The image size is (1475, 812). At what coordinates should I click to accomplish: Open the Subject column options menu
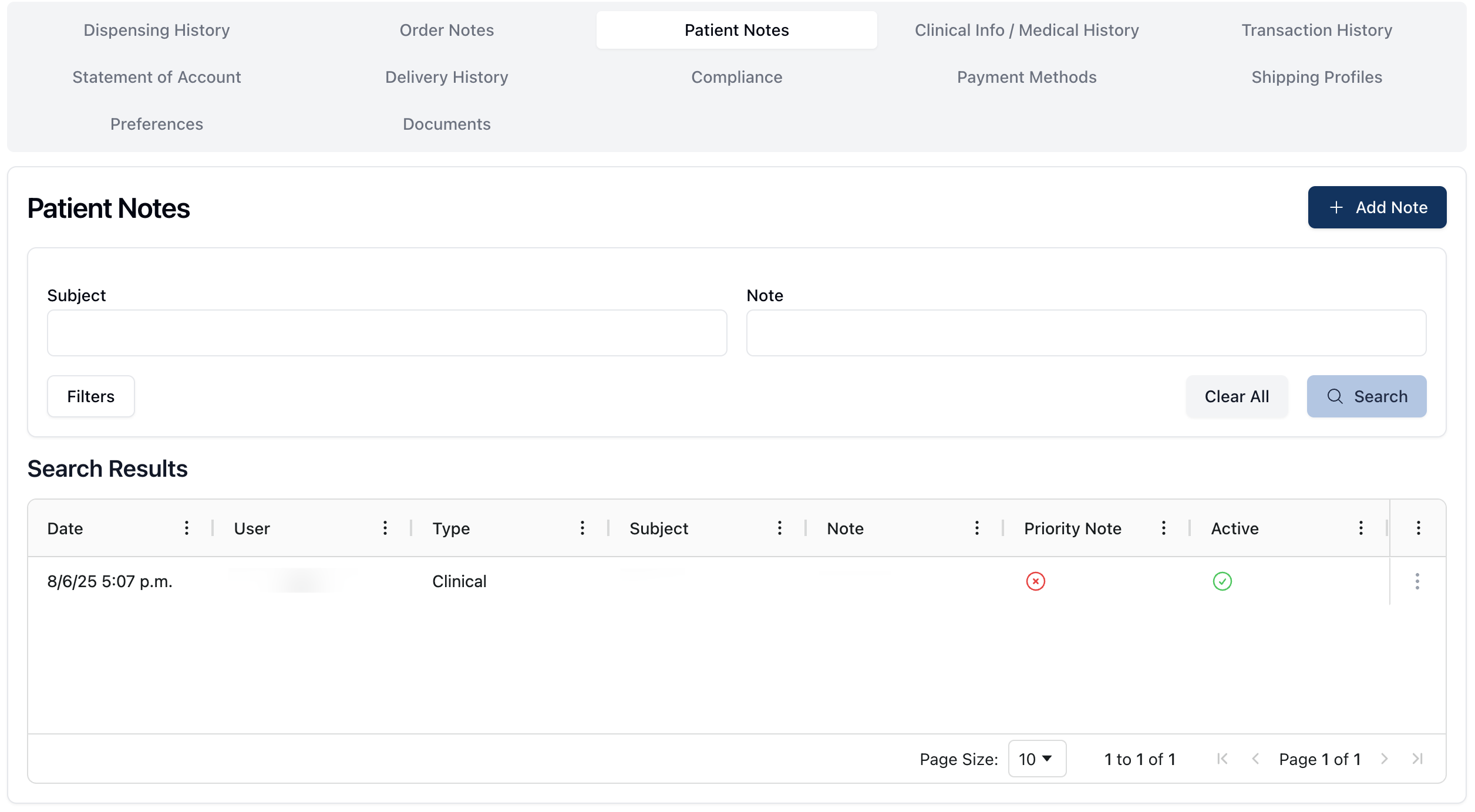(x=780, y=528)
